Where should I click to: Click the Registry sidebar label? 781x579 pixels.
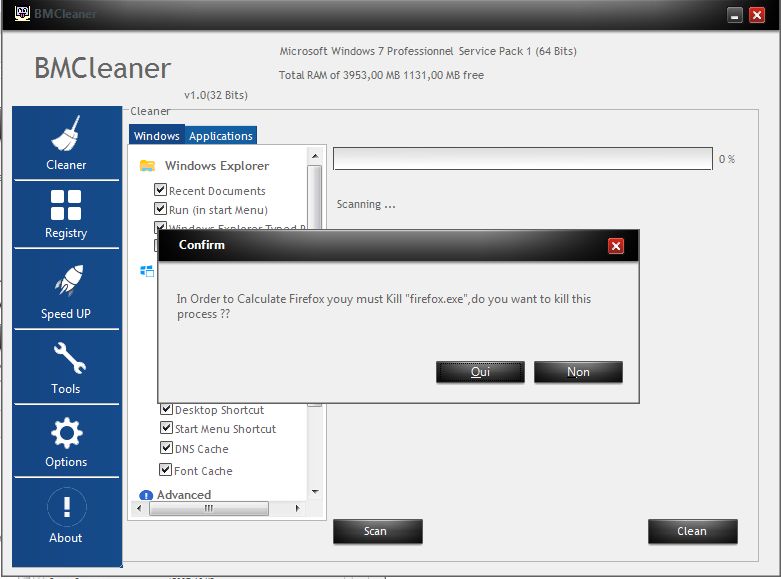66,233
